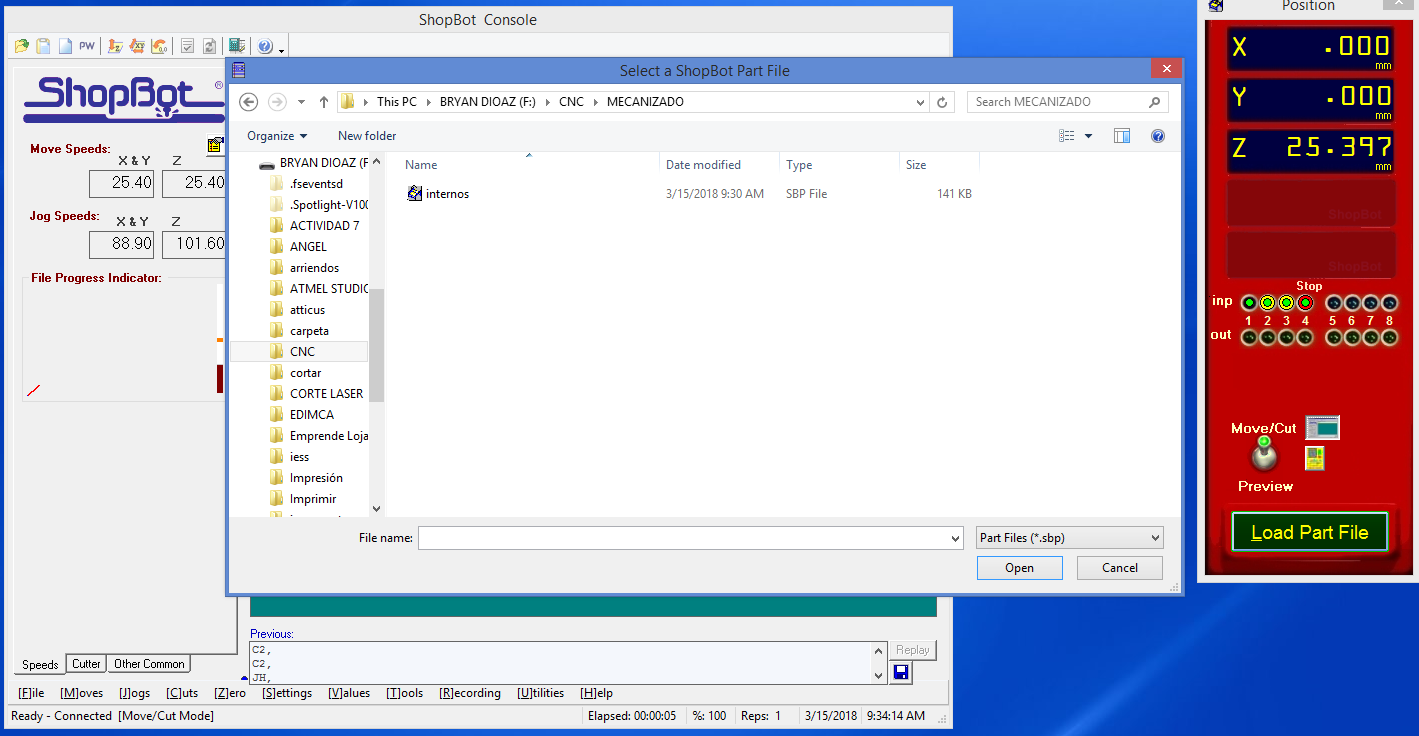This screenshot has height=736, width=1419.
Task: Open the [F]ile menu
Action: point(31,693)
